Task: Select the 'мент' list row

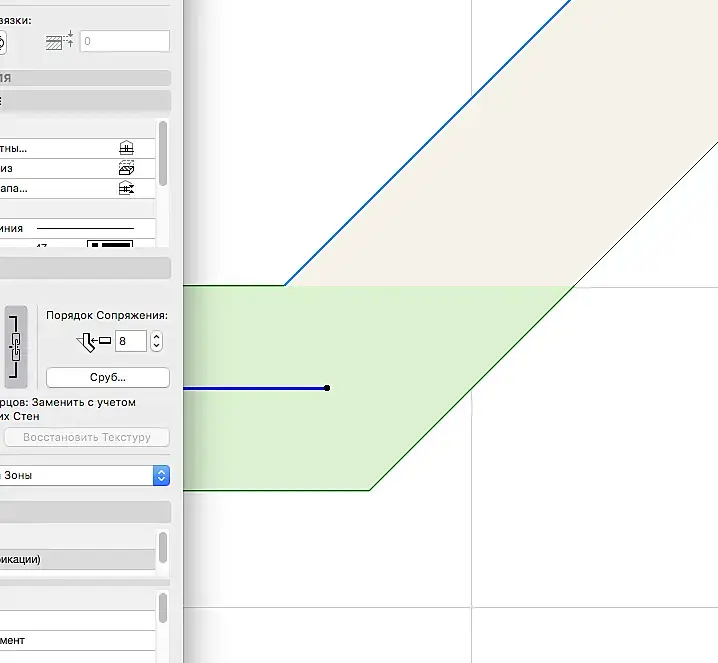Action: tap(77, 641)
